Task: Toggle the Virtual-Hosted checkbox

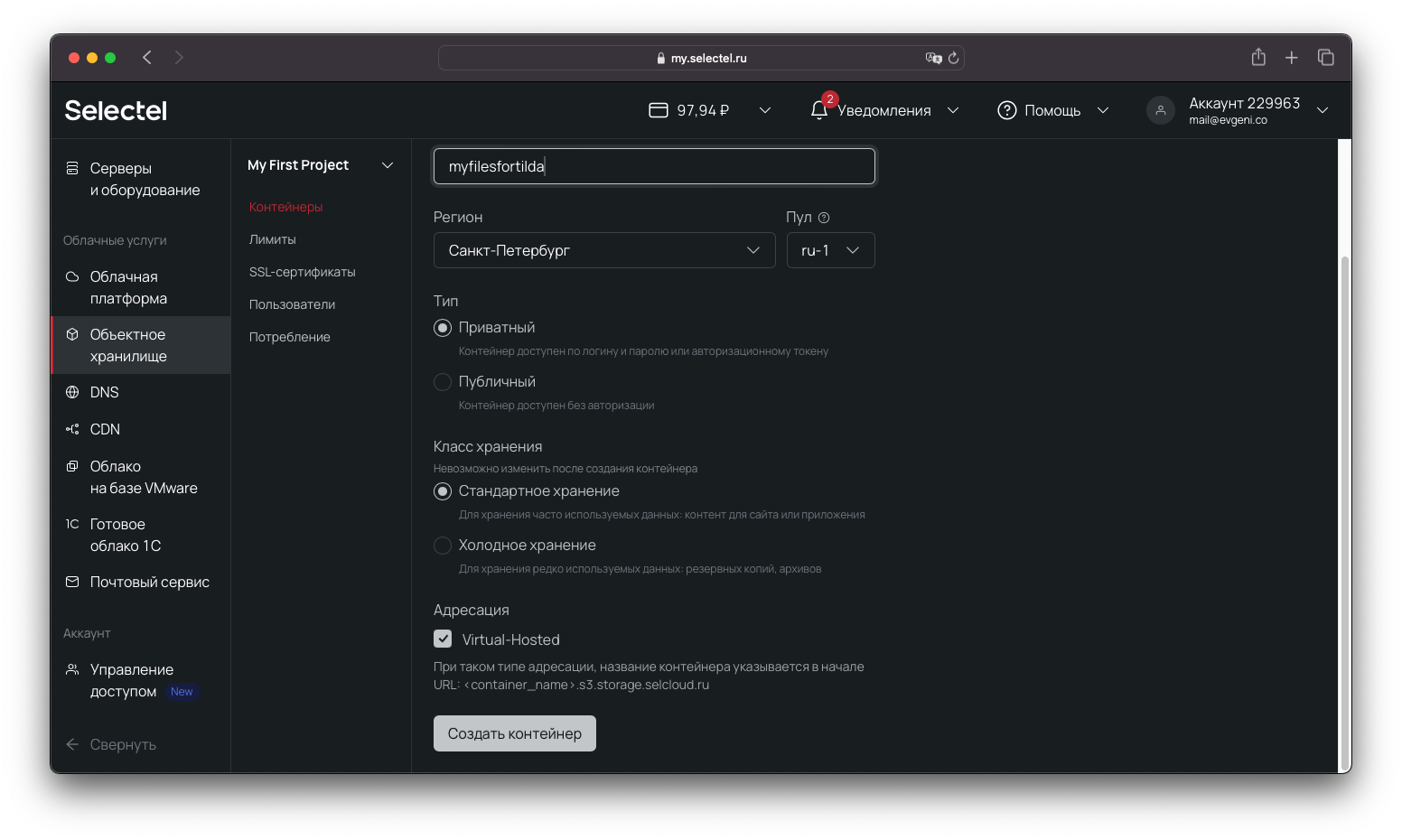Action: point(443,639)
